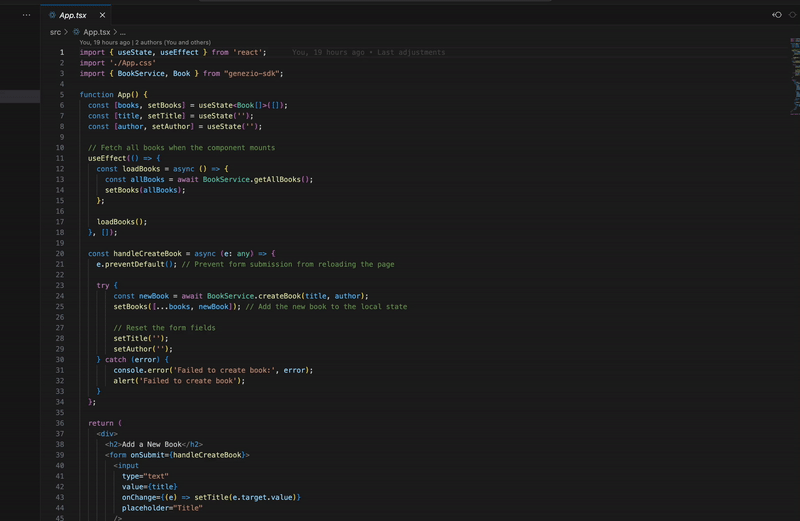Open the sidebar more actions ellipsis
Viewport: 800px width, 521px height.
27,15
